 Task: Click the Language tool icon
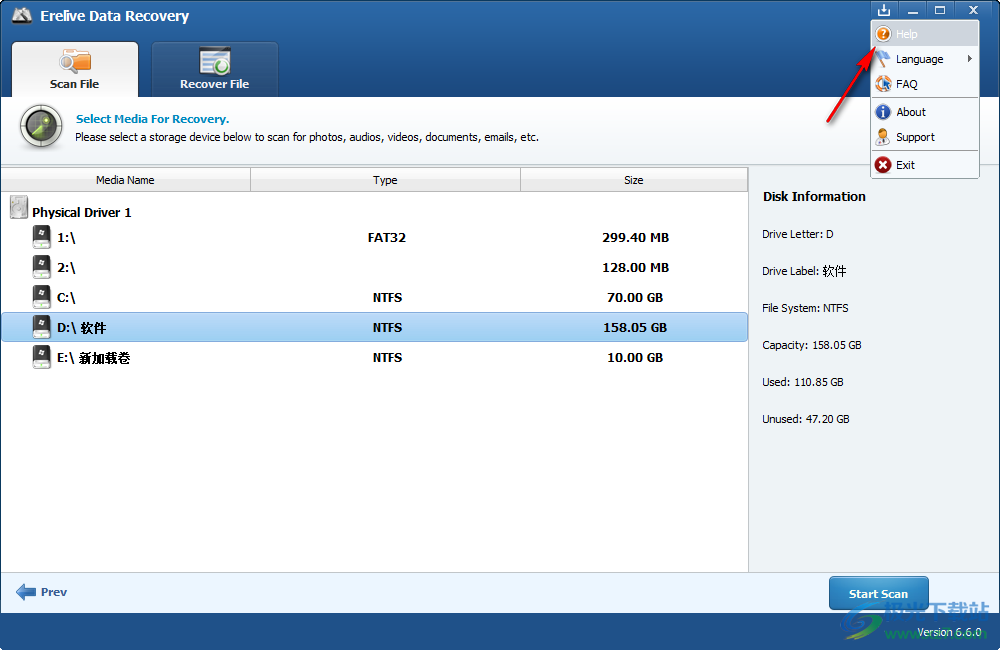(883, 59)
